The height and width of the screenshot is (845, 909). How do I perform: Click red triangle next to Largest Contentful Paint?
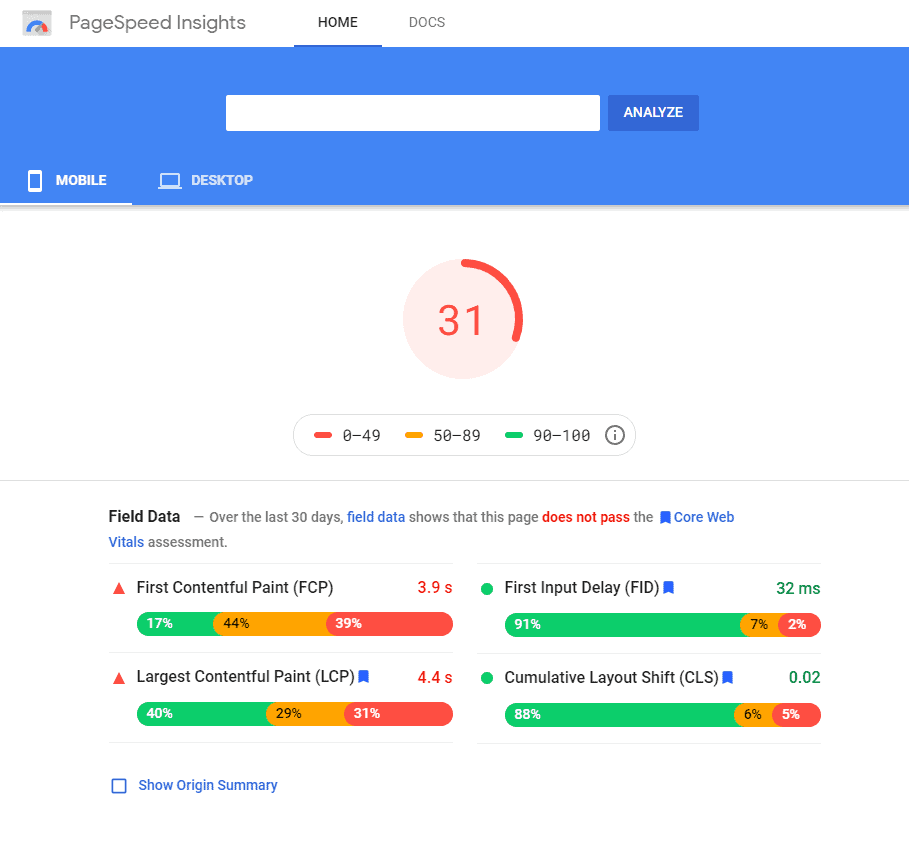(119, 678)
